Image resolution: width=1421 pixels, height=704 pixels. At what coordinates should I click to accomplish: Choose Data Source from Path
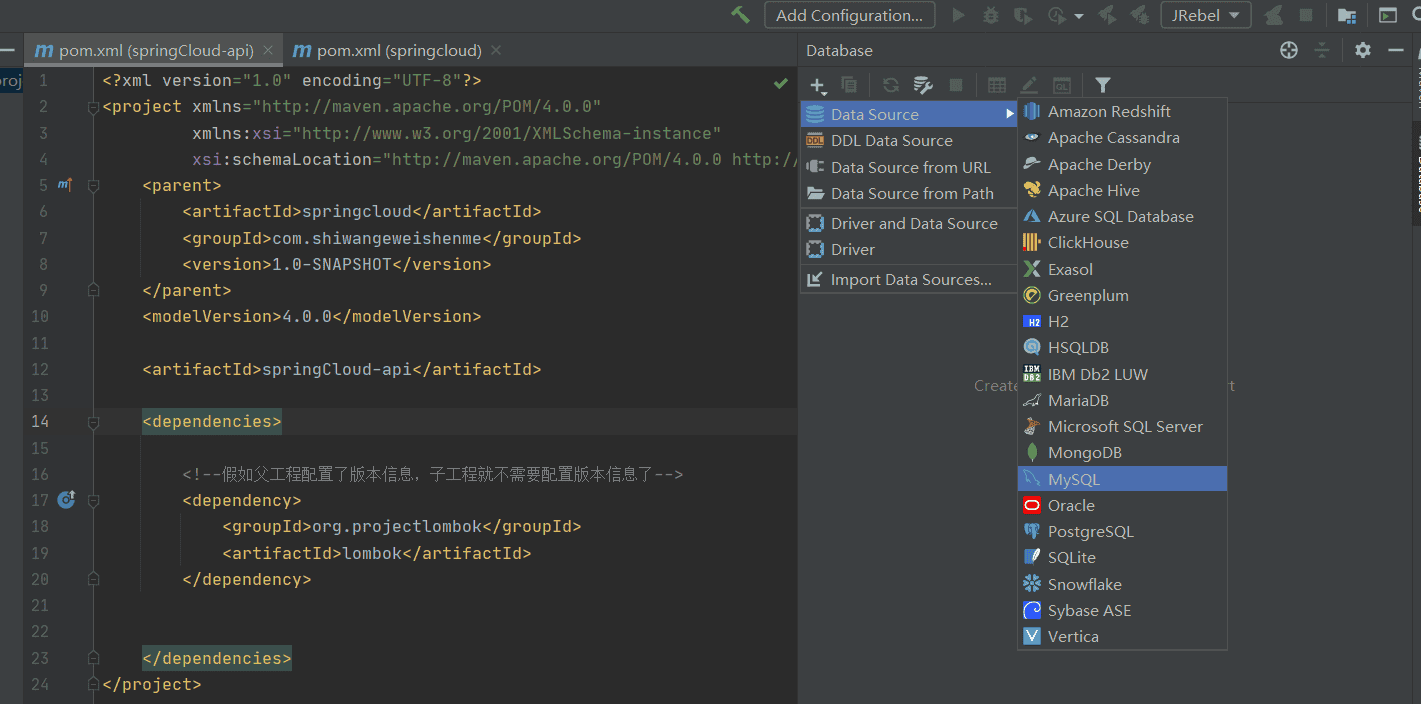tap(909, 194)
